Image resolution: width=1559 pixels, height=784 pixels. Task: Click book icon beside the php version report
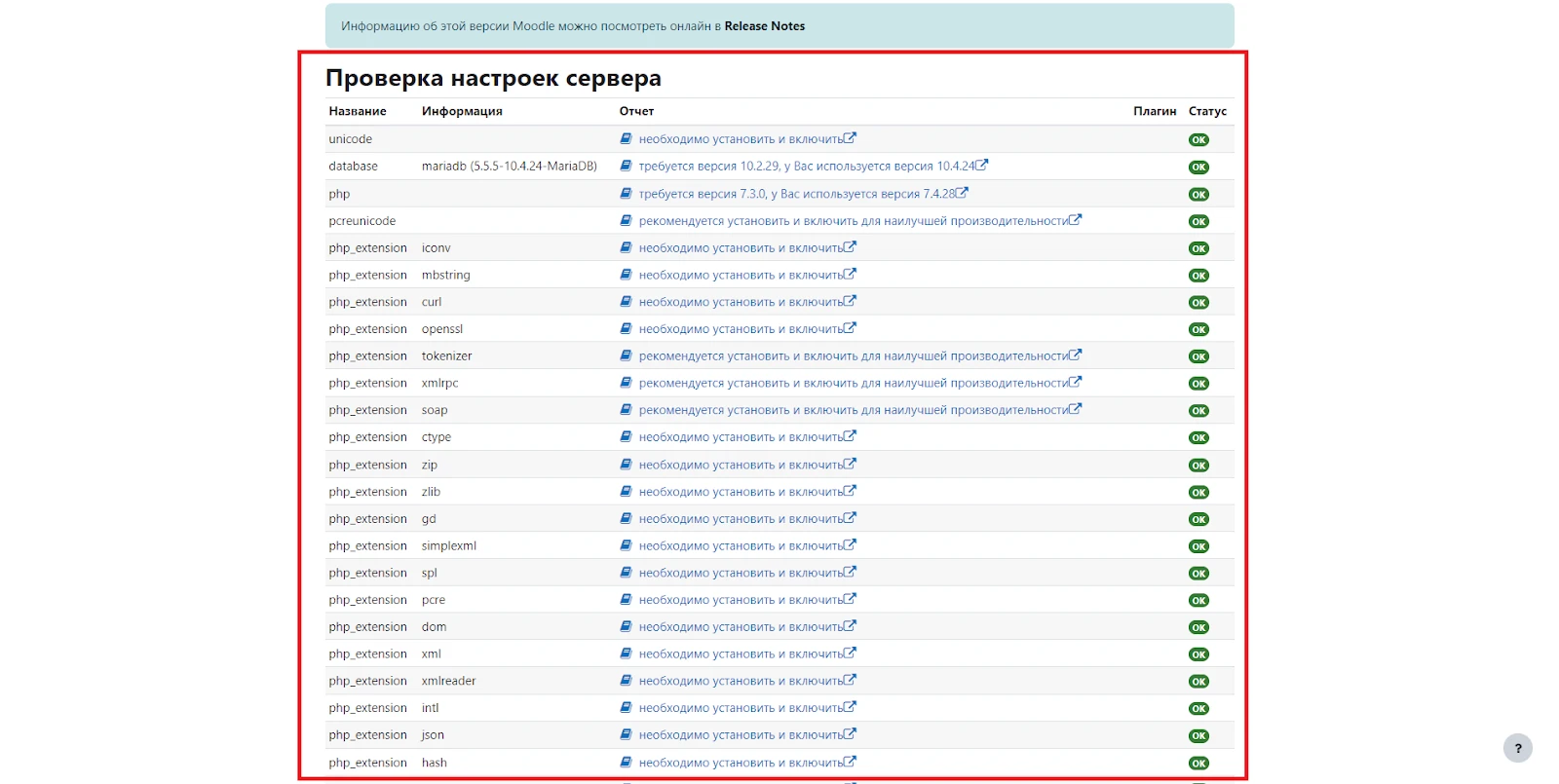[627, 194]
